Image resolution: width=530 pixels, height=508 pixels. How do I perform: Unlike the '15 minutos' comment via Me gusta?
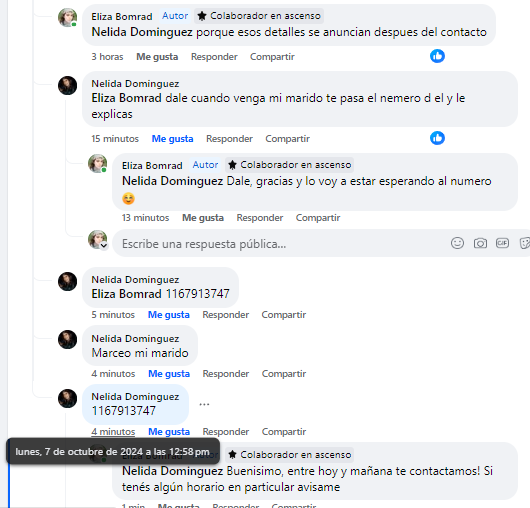[x=172, y=139]
